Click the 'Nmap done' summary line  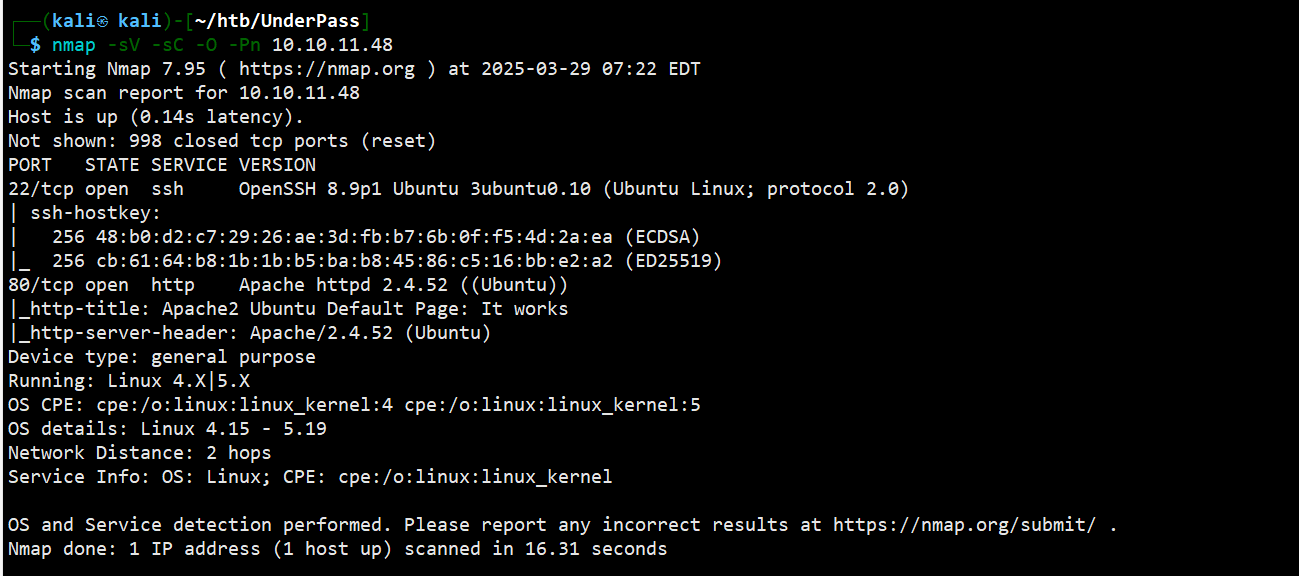tap(337, 549)
